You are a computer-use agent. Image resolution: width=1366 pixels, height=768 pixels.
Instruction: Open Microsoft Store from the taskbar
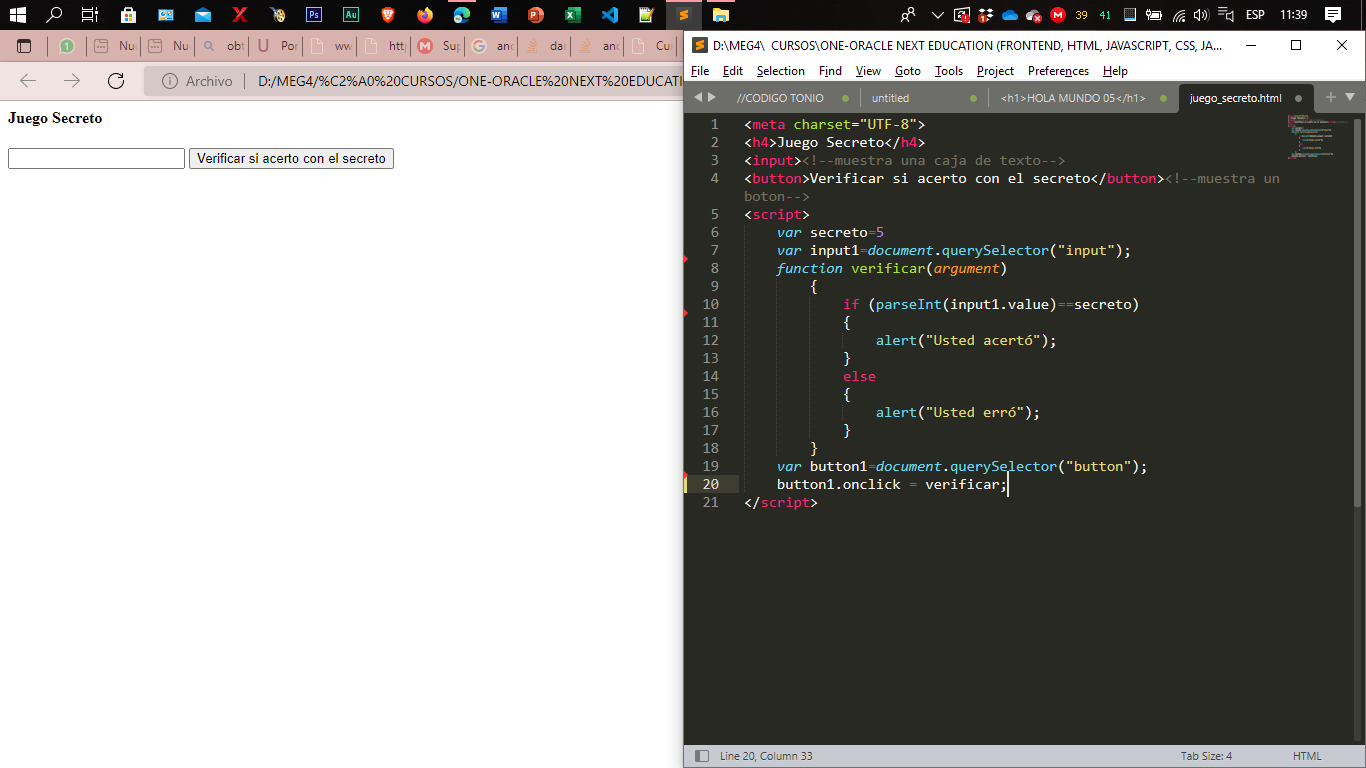129,15
